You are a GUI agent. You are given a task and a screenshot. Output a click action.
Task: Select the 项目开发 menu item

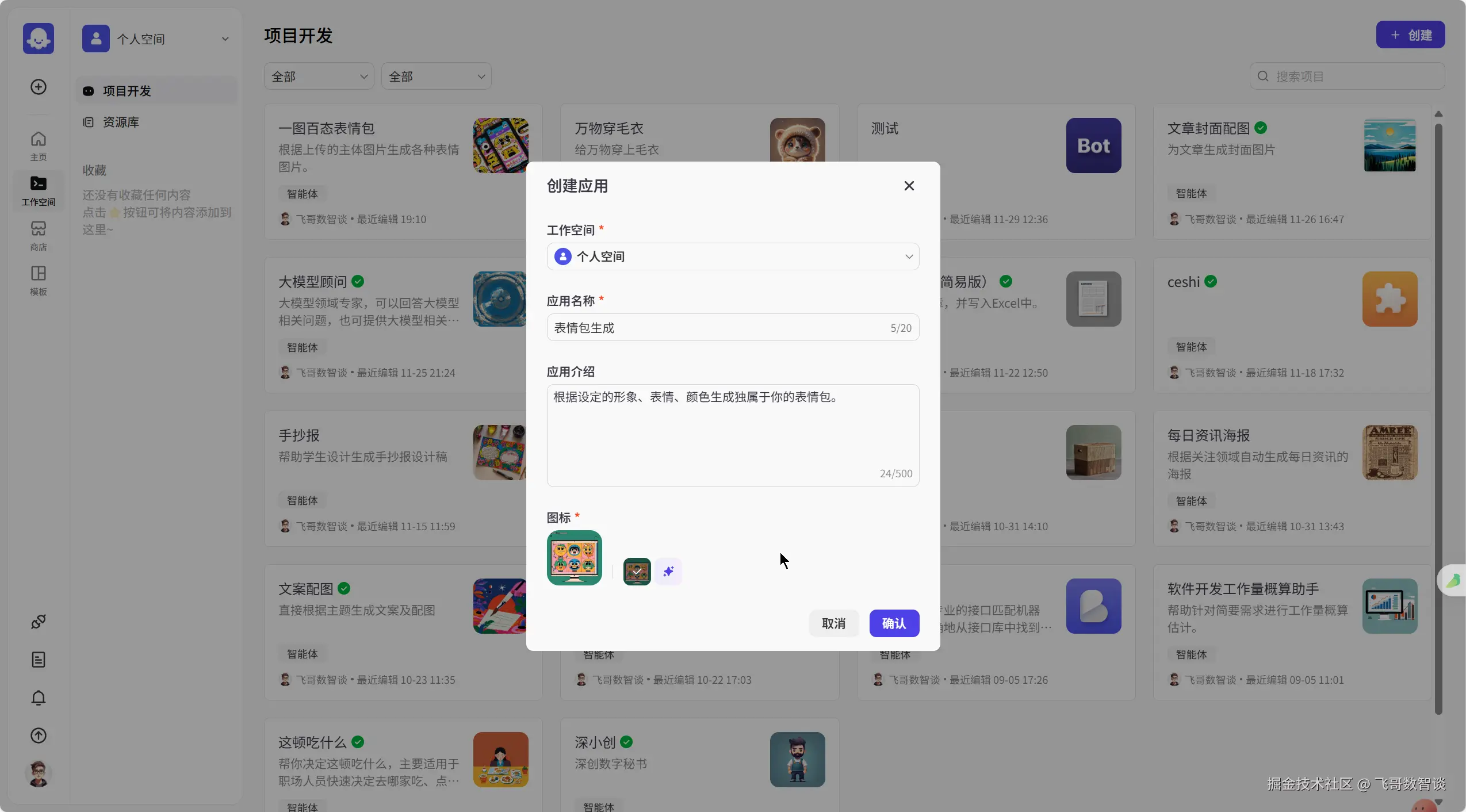pos(127,91)
